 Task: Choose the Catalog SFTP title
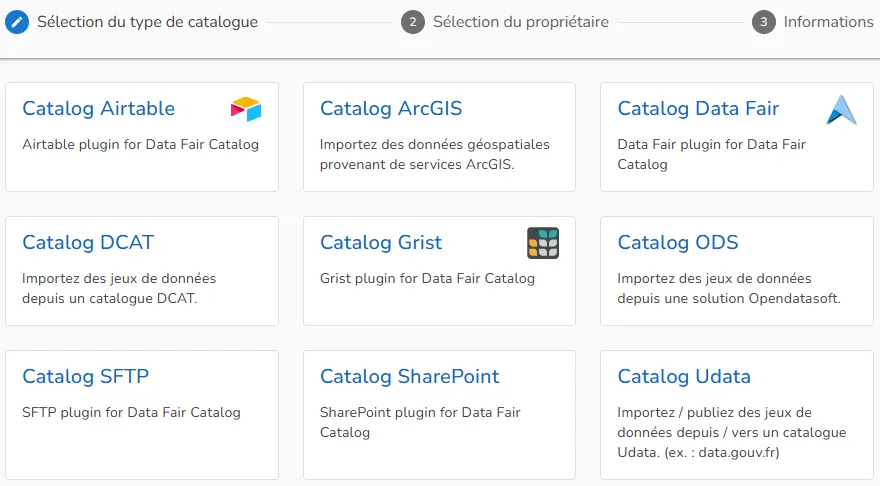click(x=85, y=376)
